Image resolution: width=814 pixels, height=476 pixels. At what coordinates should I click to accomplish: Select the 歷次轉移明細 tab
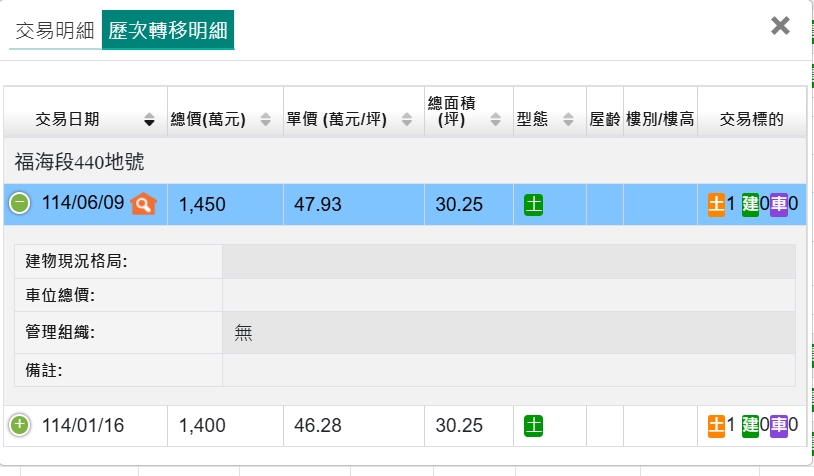point(168,31)
